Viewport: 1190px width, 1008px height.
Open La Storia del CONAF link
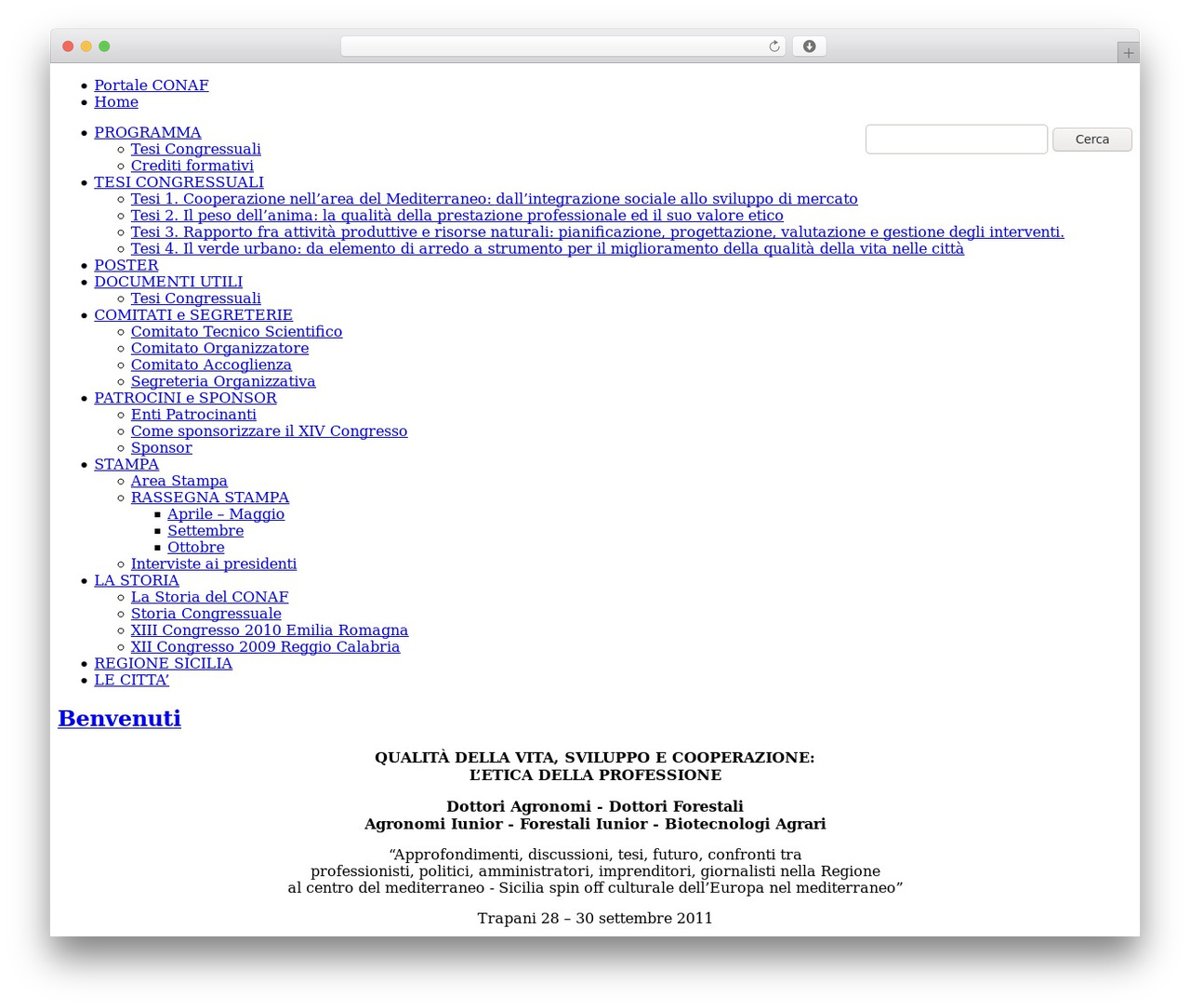[x=210, y=598]
